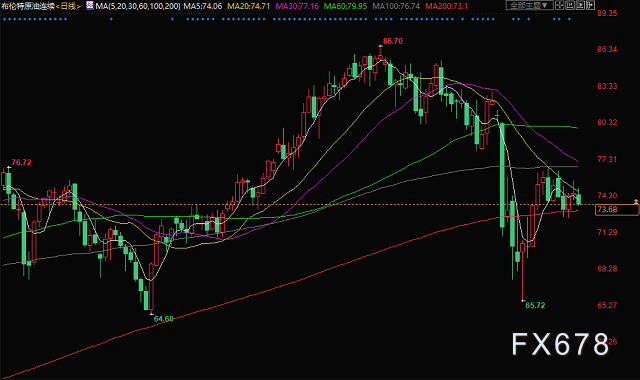Click the 83.33 axis value
The height and width of the screenshot is (380, 640).
pyautogui.click(x=607, y=86)
